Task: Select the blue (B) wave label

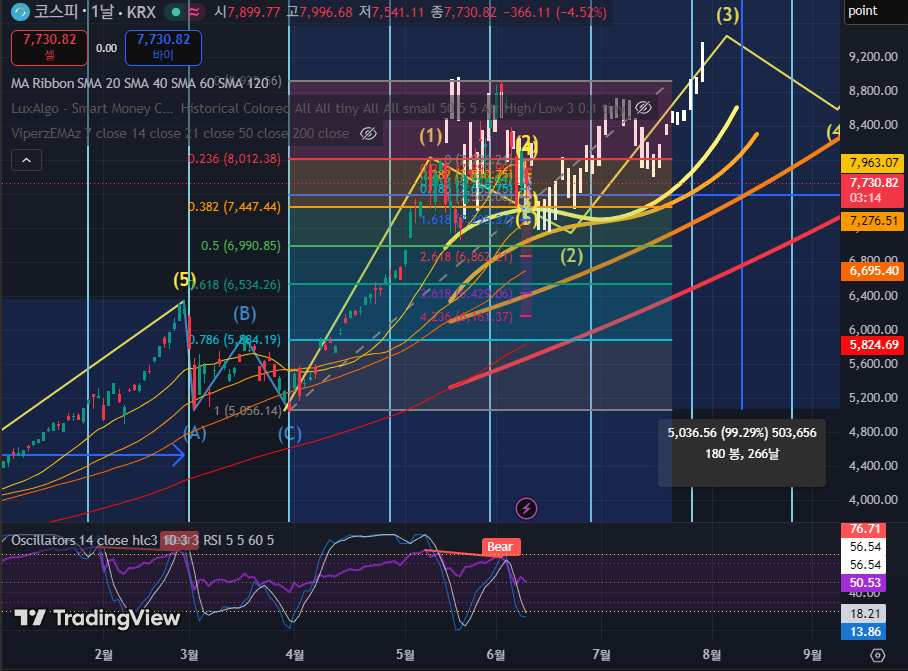Action: [x=244, y=314]
